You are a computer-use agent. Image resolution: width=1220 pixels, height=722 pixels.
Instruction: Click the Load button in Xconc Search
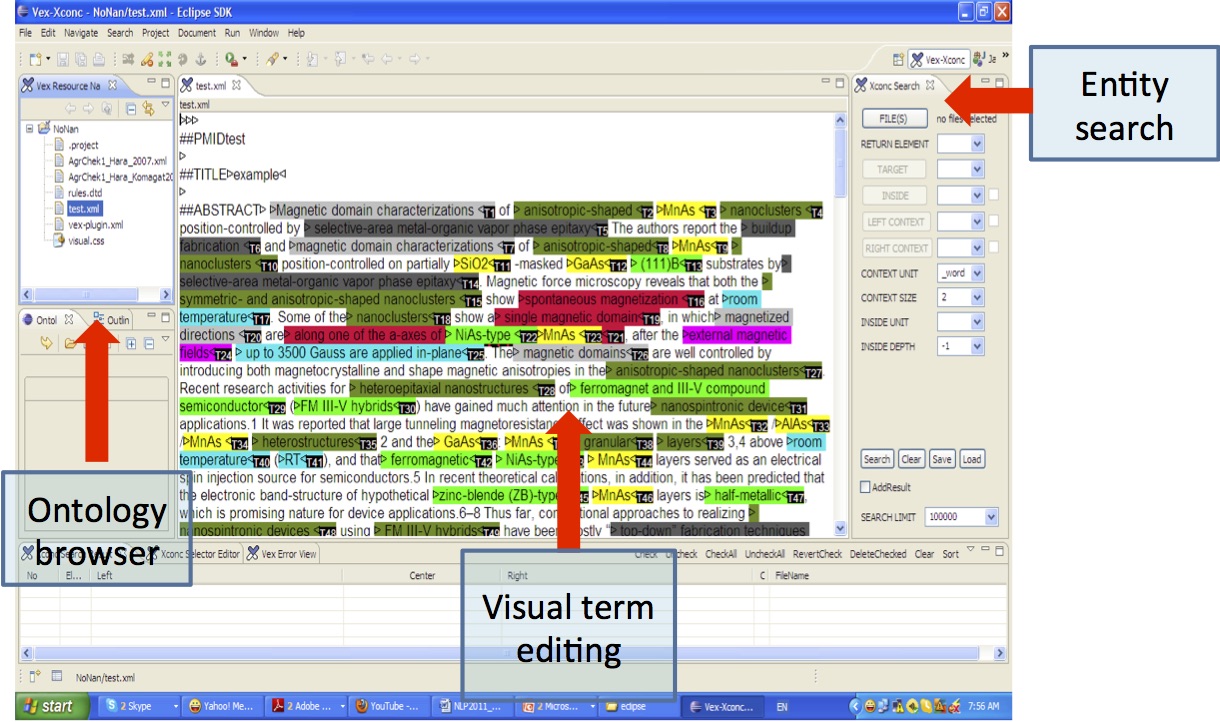971,459
